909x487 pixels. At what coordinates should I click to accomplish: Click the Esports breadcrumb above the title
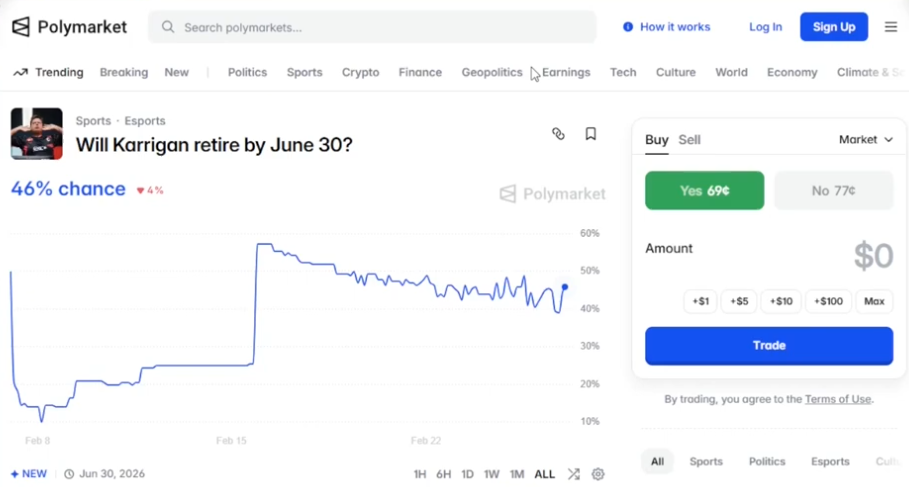click(x=145, y=121)
